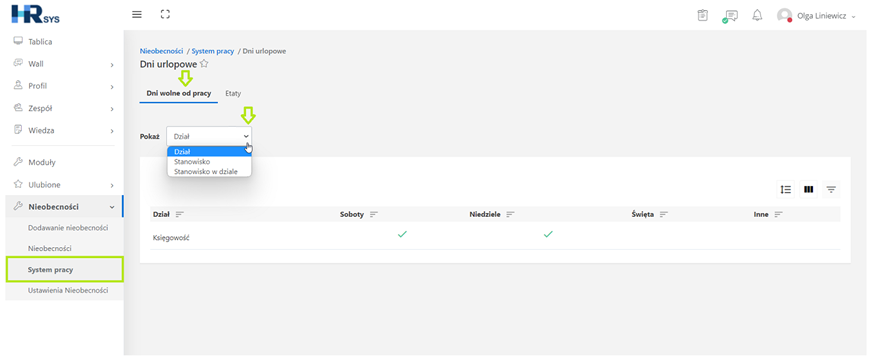Toggle the hamburger menu icon
Viewport: 872px width, 362px height.
point(137,14)
